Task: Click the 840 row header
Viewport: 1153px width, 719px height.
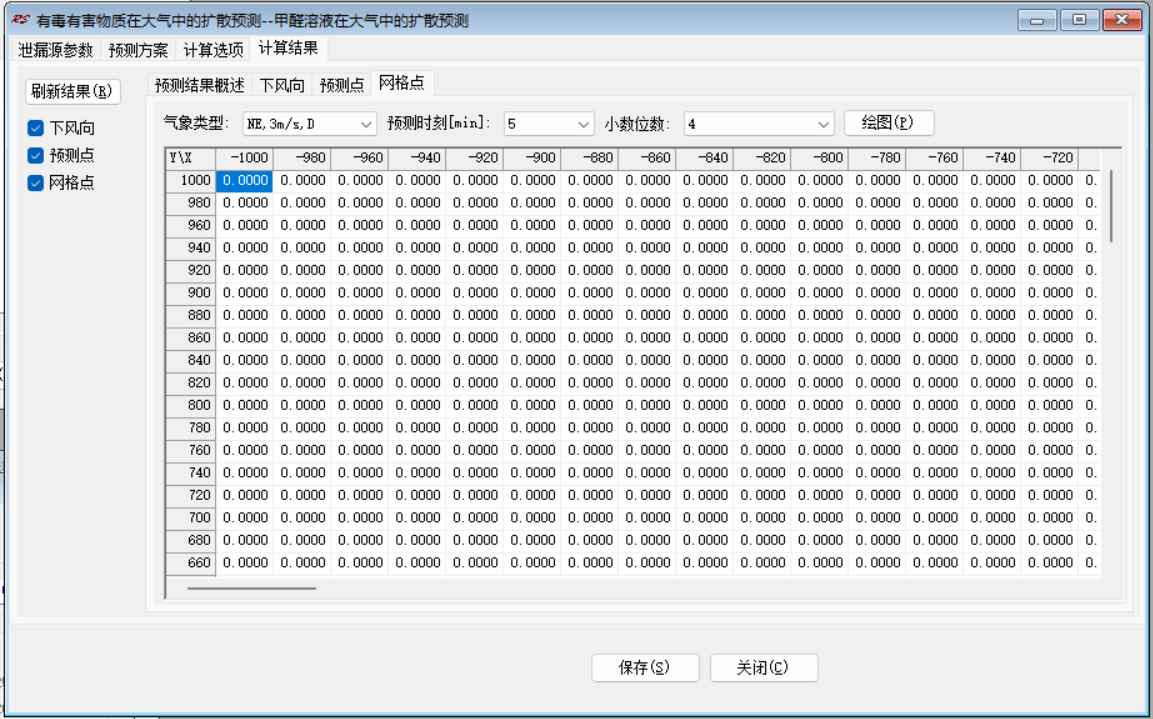Action: tap(190, 360)
